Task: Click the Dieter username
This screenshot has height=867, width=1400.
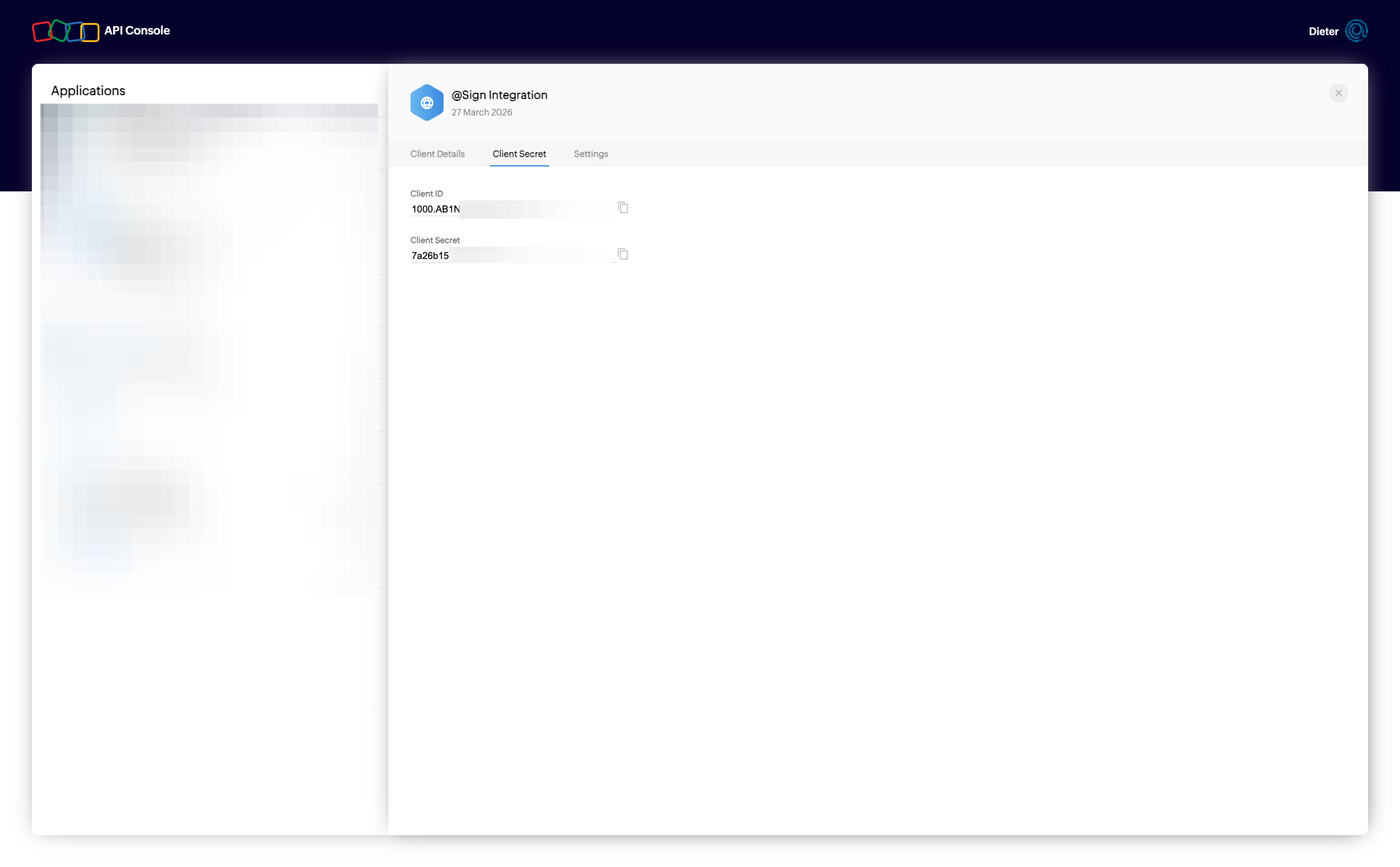Action: (x=1323, y=31)
